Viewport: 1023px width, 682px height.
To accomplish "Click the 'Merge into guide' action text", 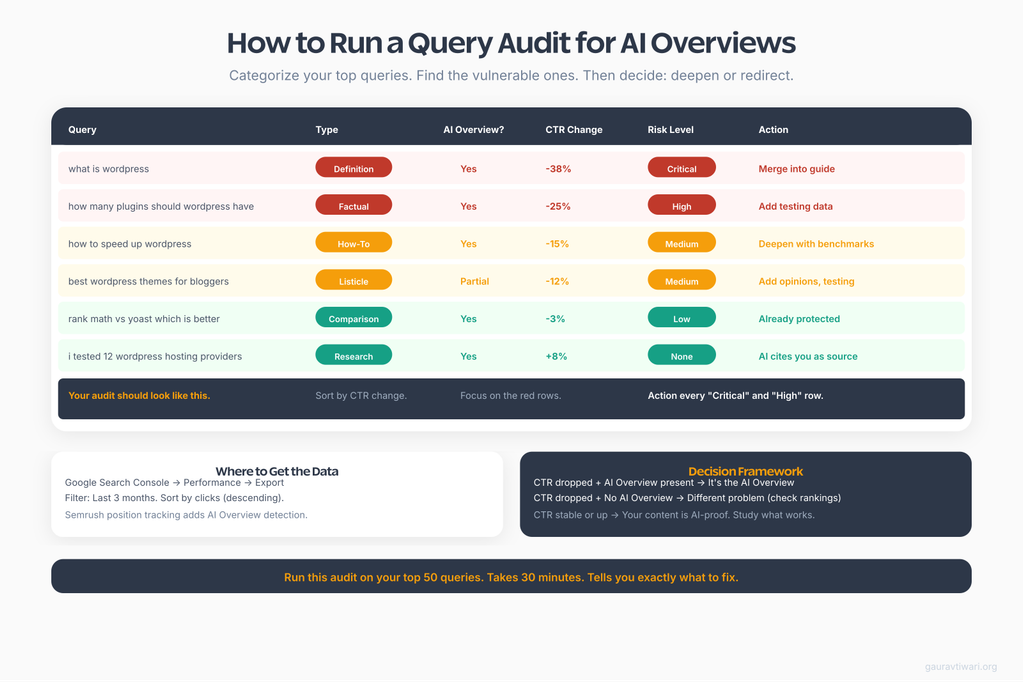I will [x=796, y=169].
